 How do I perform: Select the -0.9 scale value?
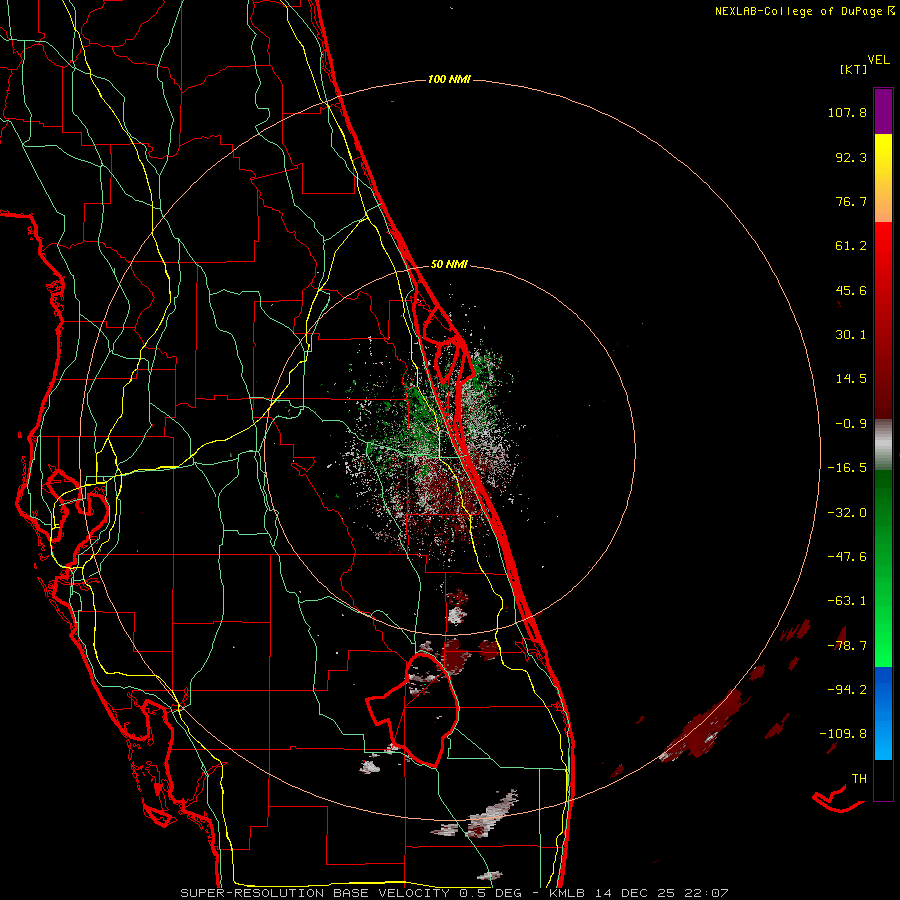coord(851,424)
